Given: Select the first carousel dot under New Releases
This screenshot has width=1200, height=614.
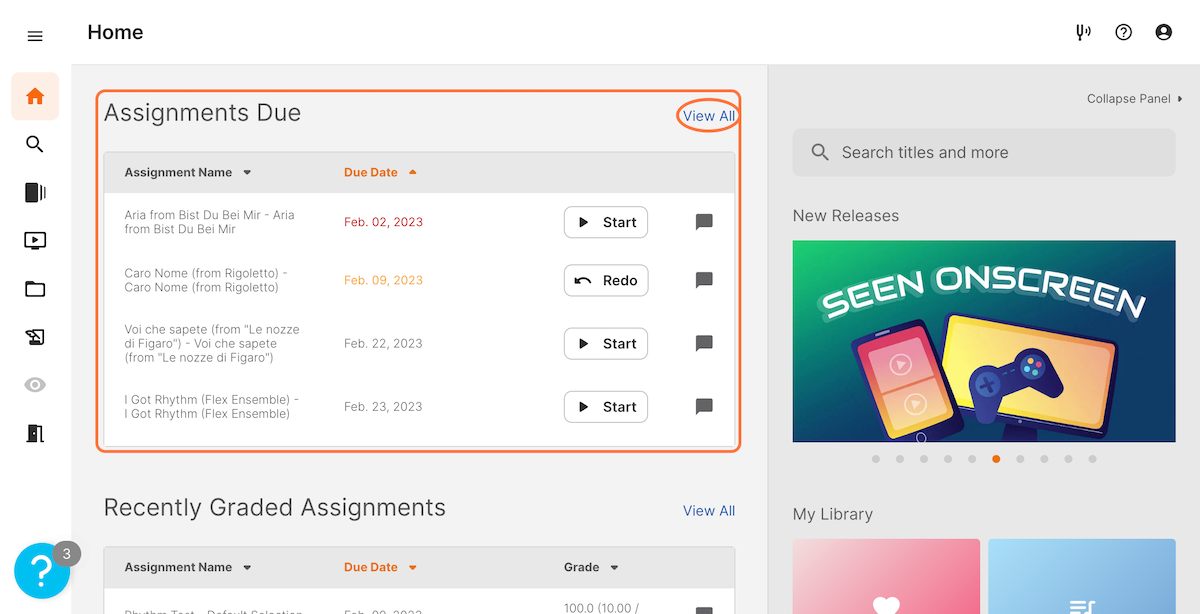Looking at the screenshot, I should click(876, 459).
